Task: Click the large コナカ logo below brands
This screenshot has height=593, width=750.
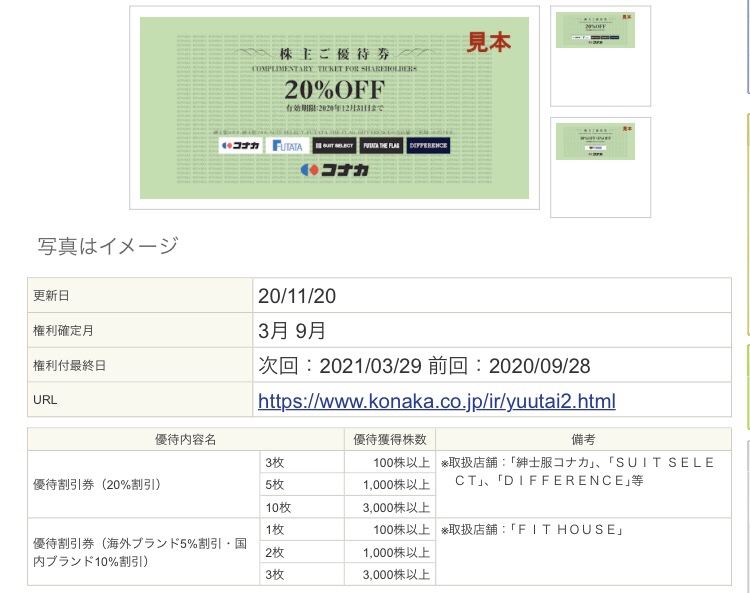Action: (x=334, y=170)
